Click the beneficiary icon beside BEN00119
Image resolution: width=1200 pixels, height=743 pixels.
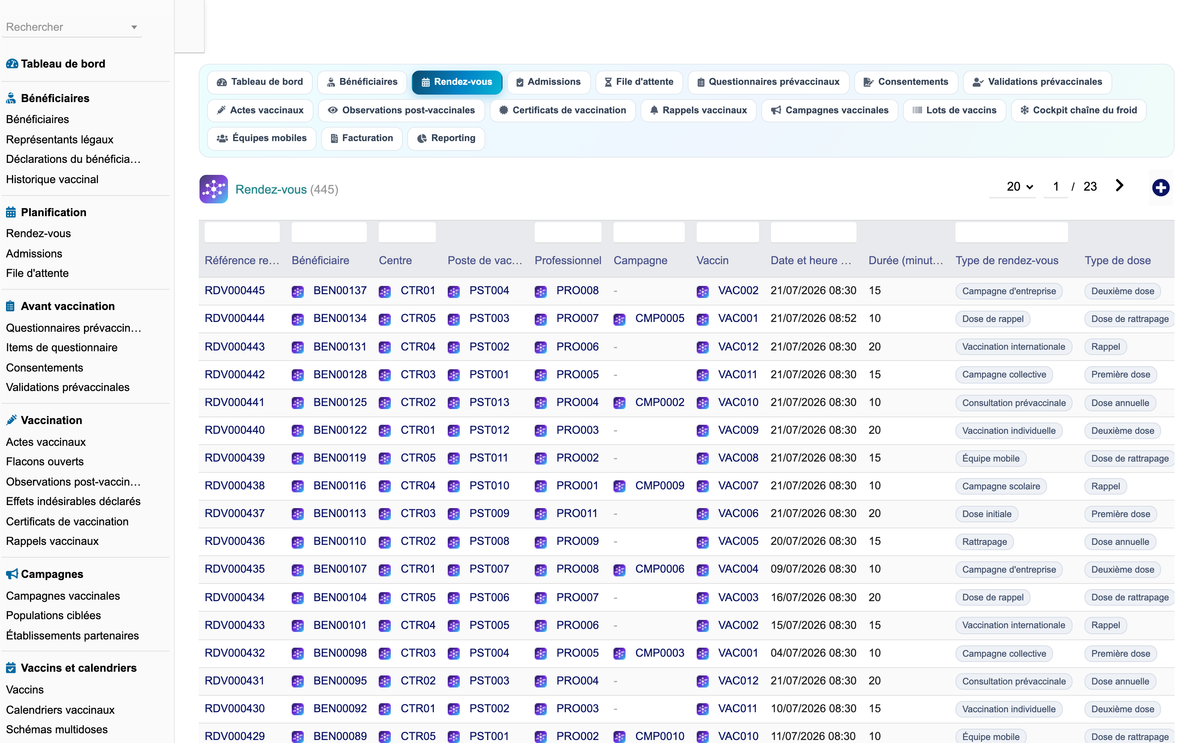pos(297,458)
